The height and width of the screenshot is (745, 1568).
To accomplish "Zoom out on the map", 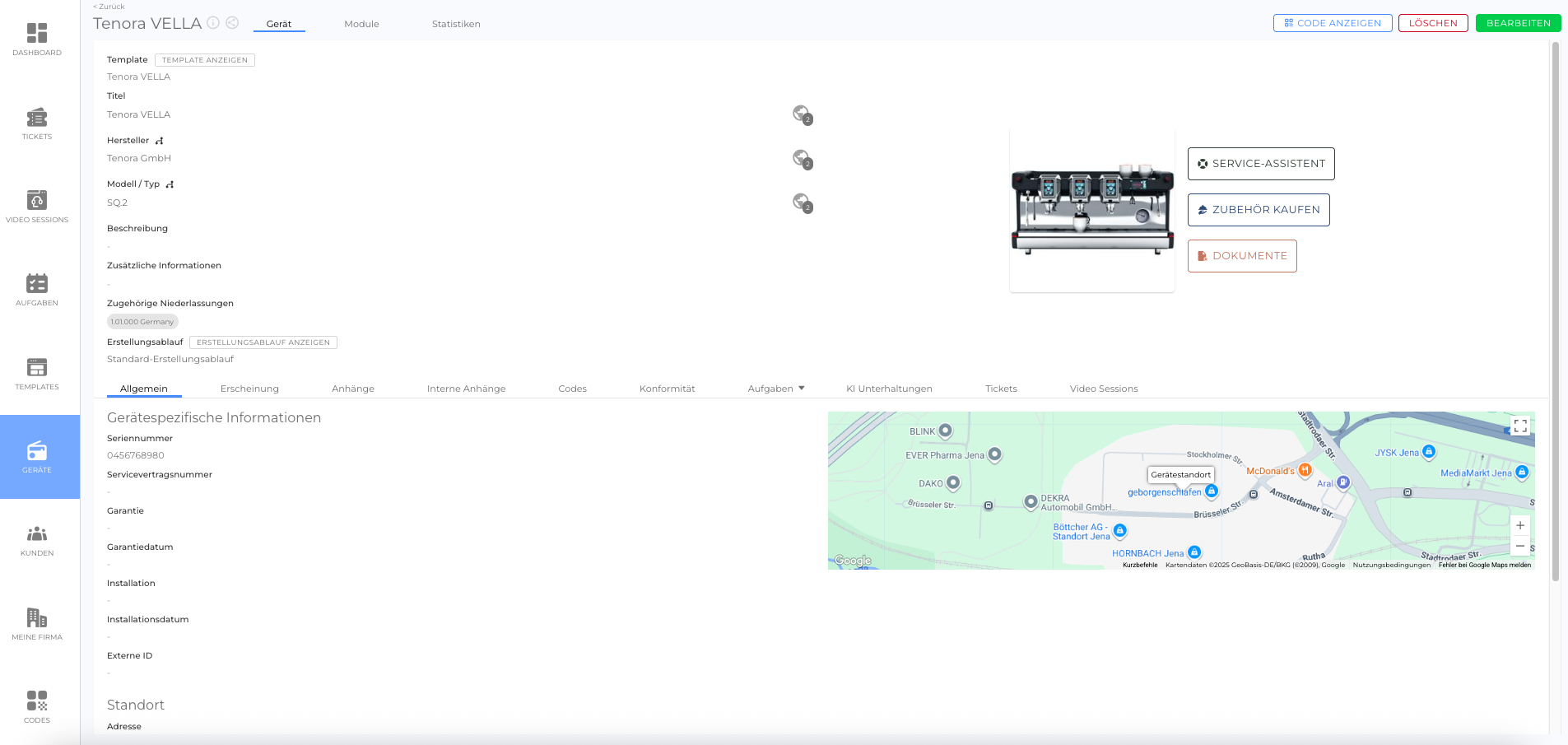I will 1519,546.
